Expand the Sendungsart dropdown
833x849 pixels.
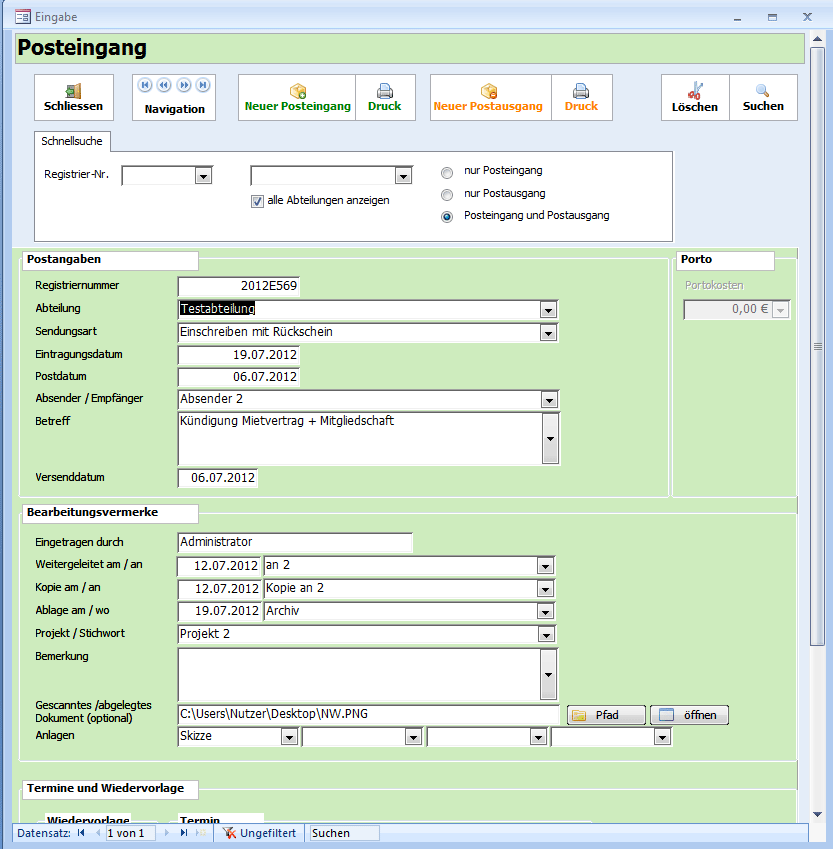pos(548,333)
